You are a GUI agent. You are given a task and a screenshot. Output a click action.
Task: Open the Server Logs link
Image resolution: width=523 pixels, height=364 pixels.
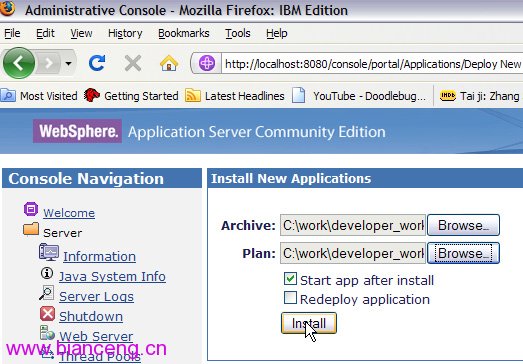pyautogui.click(x=96, y=296)
